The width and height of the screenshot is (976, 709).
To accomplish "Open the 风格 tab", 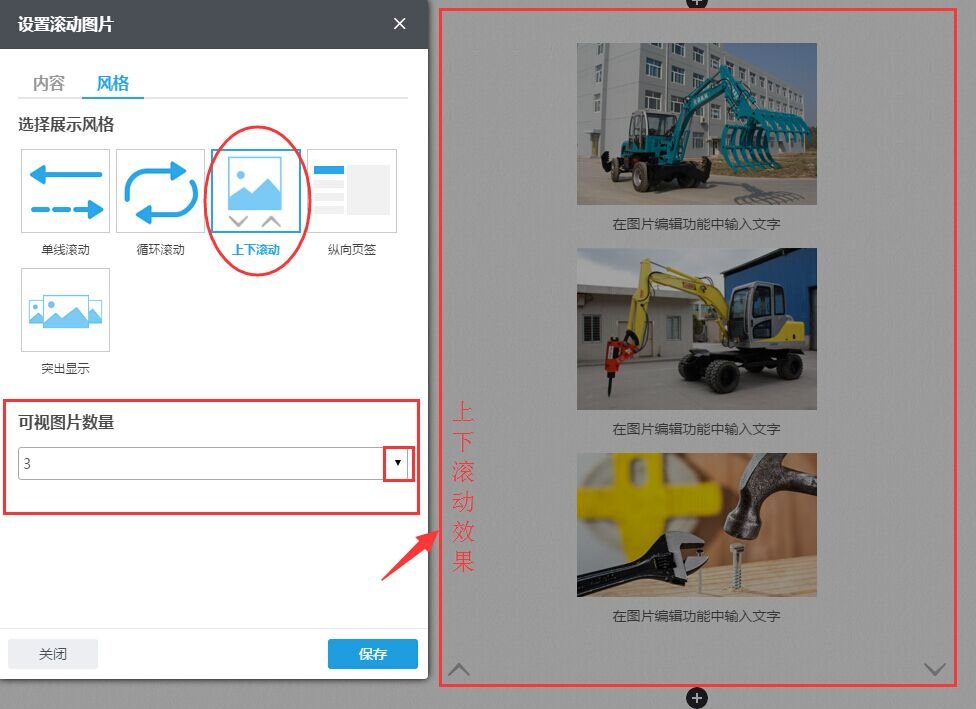I will 113,83.
